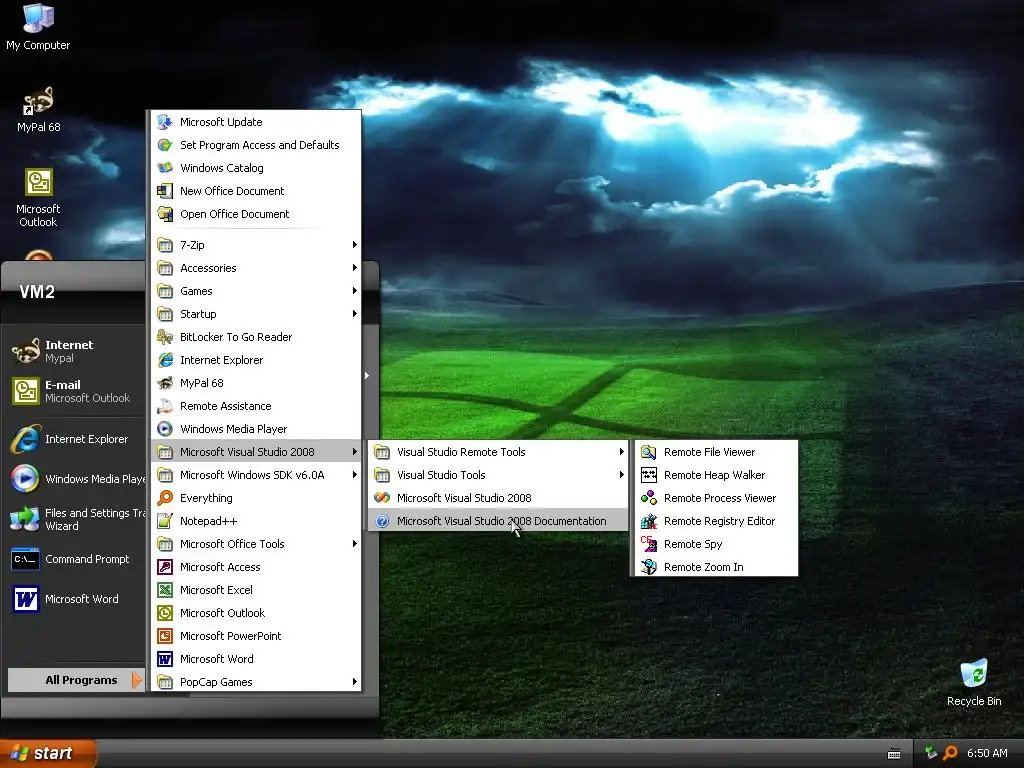Image resolution: width=1024 pixels, height=768 pixels.
Task: Launch Internet Explorer from All Programs list
Action: click(256, 360)
